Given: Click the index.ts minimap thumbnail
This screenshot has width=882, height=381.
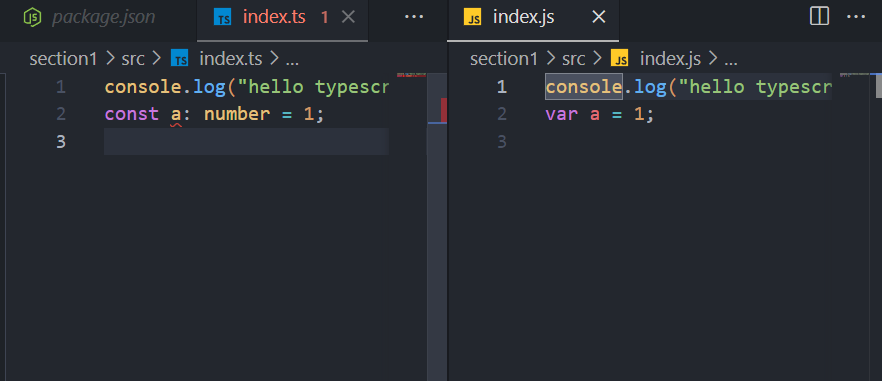Looking at the screenshot, I should [411, 75].
